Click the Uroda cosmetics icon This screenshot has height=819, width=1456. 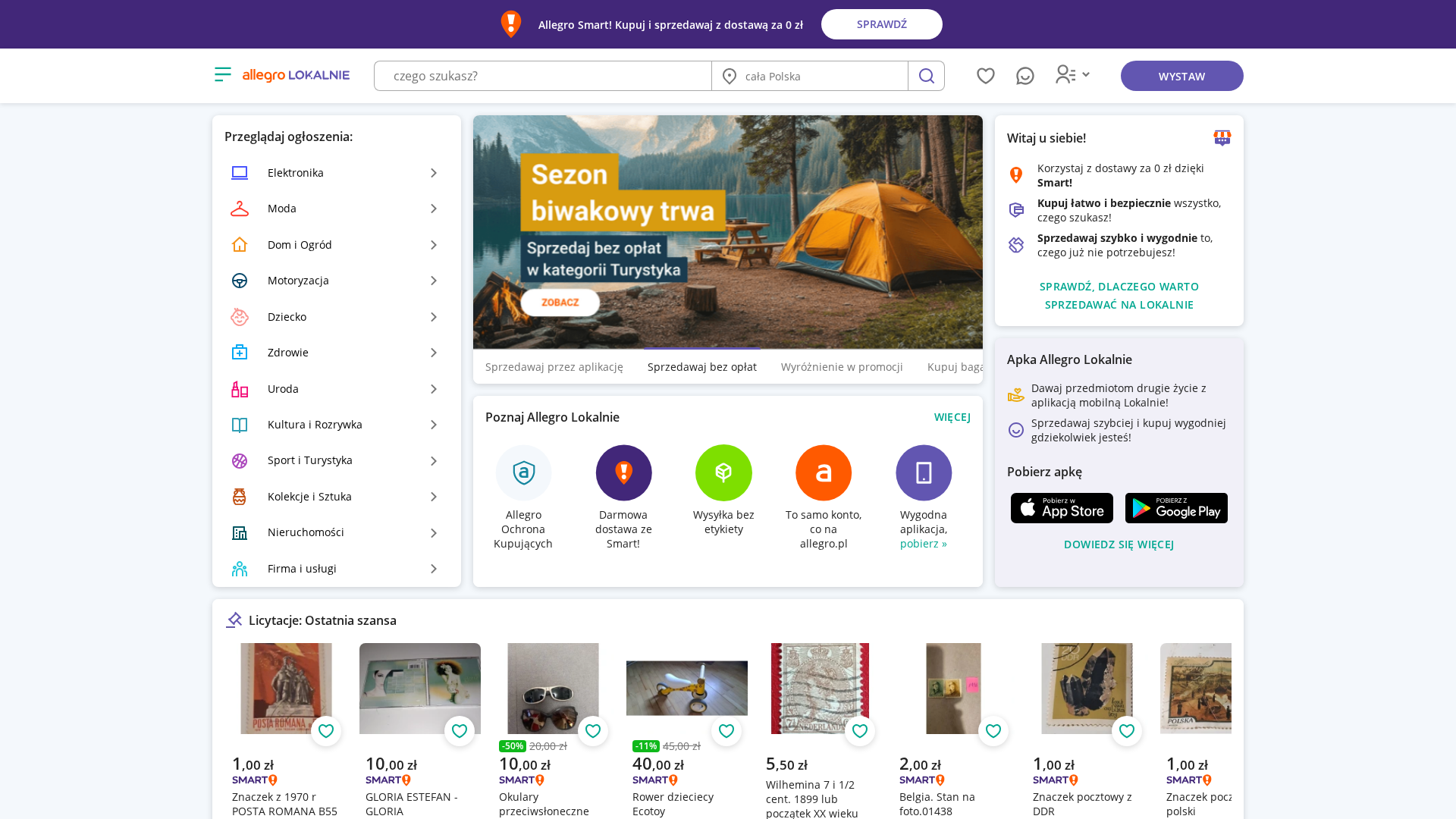(x=240, y=389)
